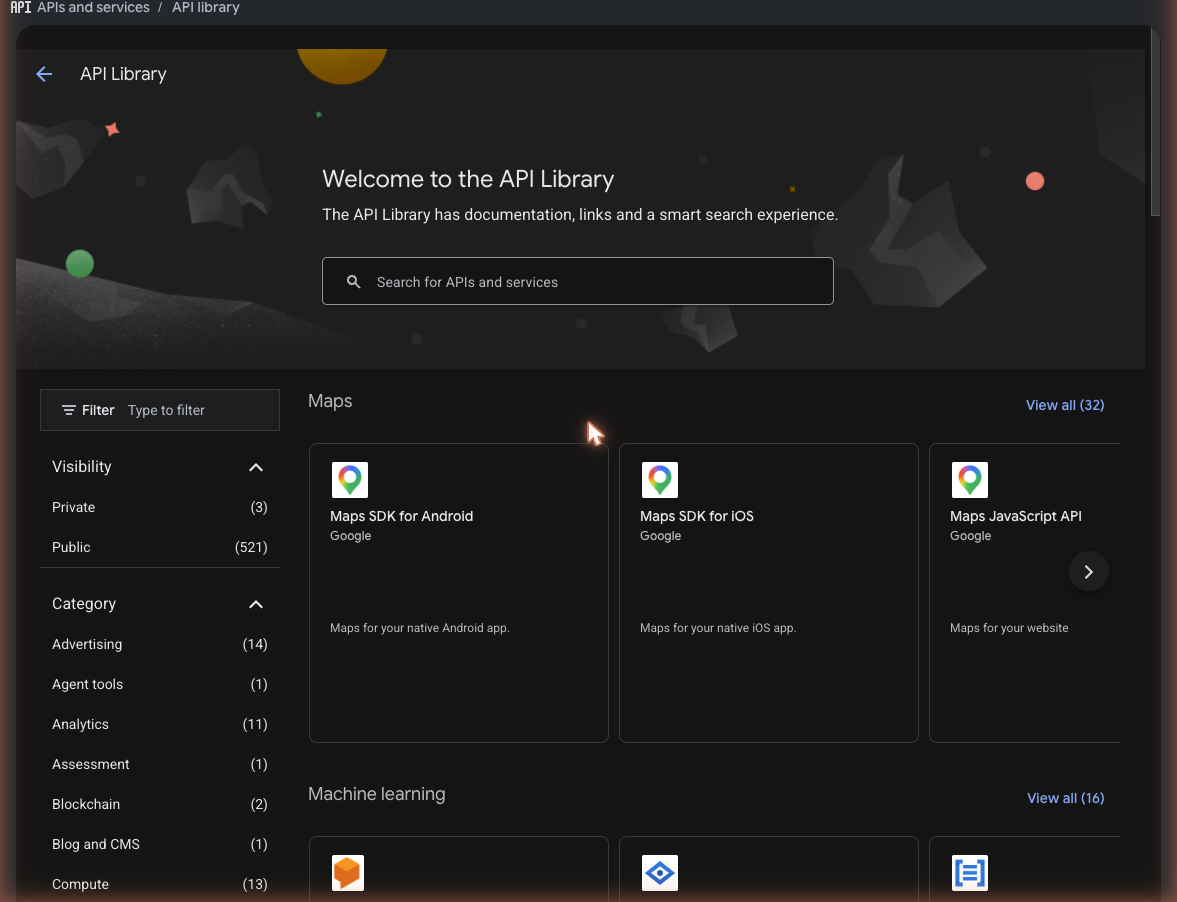Screen dimensions: 1177x902
Task: Collapse the Category filter section
Action: (256, 604)
